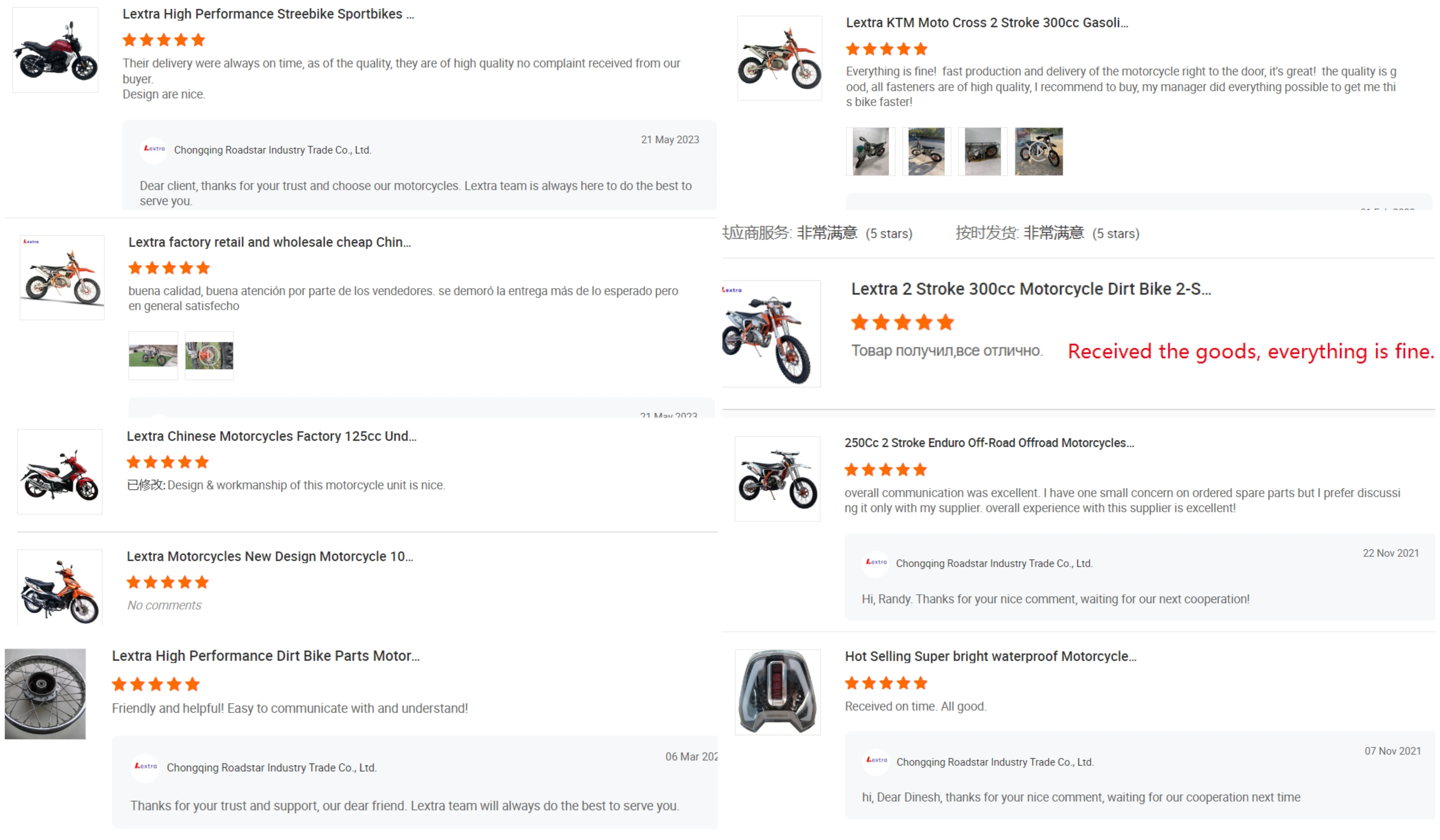Click the Lextra logo in the 'Thanks for your trust and support' reply
This screenshot has width=1440, height=840.
pos(146,767)
